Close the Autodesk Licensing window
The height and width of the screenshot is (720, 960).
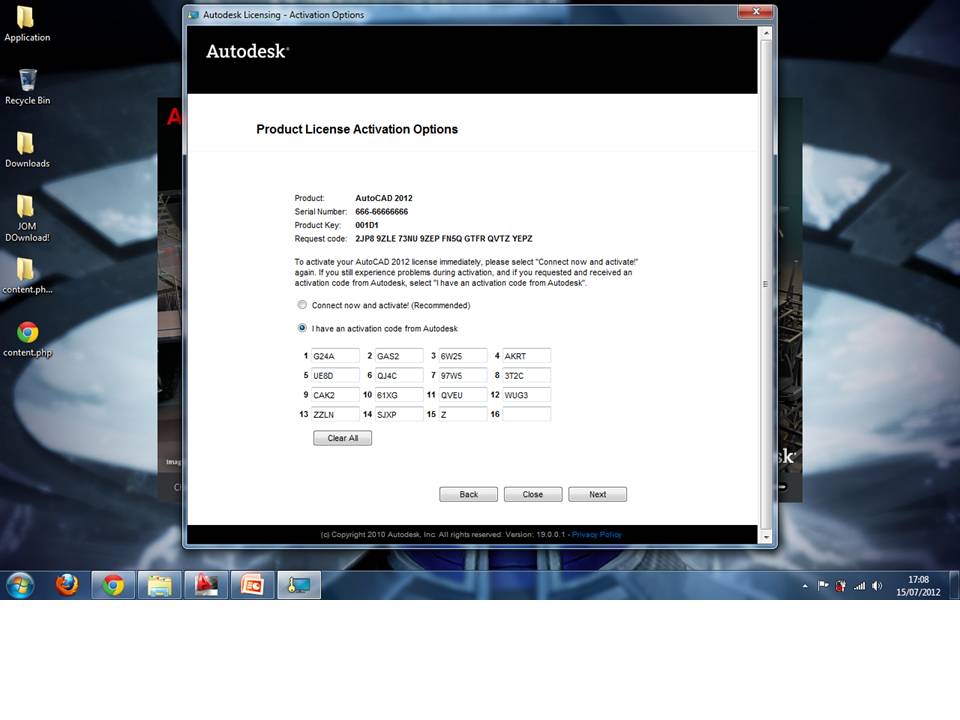(x=756, y=12)
